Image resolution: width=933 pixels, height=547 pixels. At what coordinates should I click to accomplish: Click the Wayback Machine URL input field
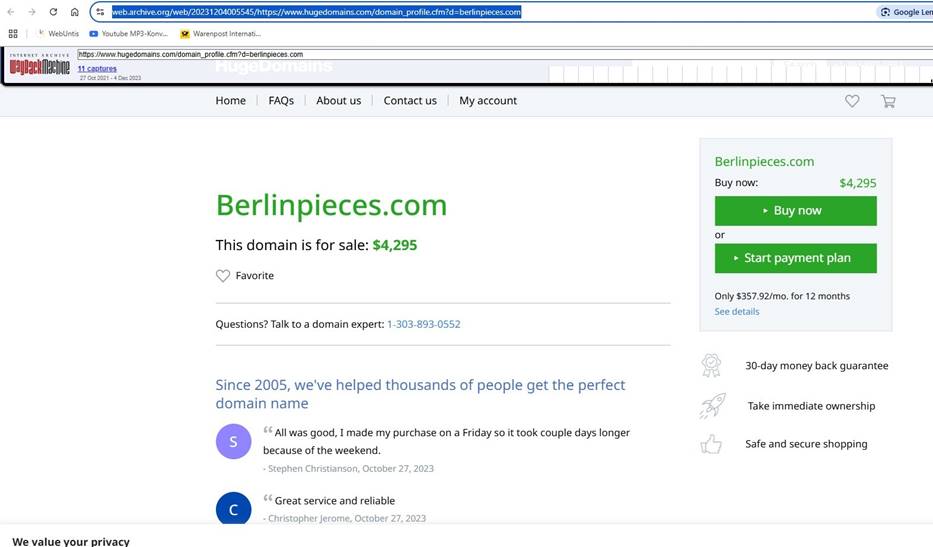pyautogui.click(x=505, y=54)
